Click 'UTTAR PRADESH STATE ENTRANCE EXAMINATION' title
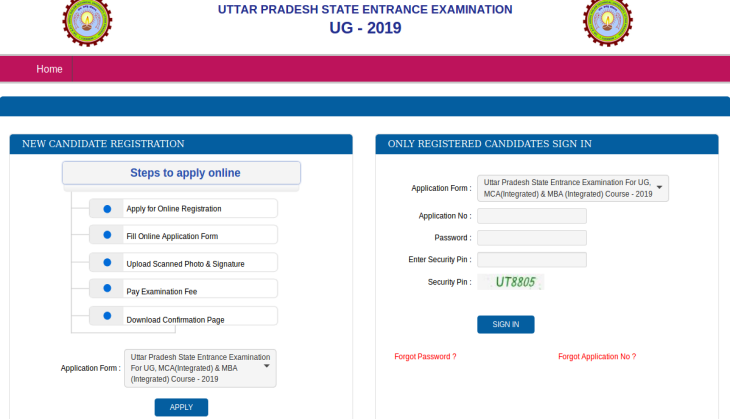The height and width of the screenshot is (419, 730). point(365,9)
